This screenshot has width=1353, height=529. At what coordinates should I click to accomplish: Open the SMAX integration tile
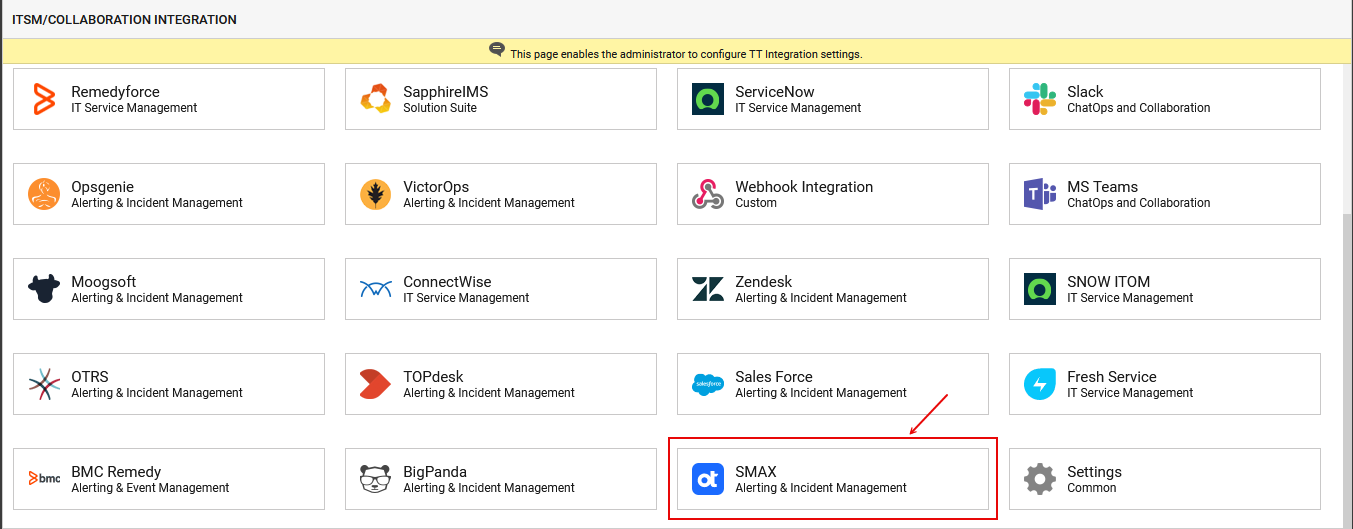tap(832, 479)
